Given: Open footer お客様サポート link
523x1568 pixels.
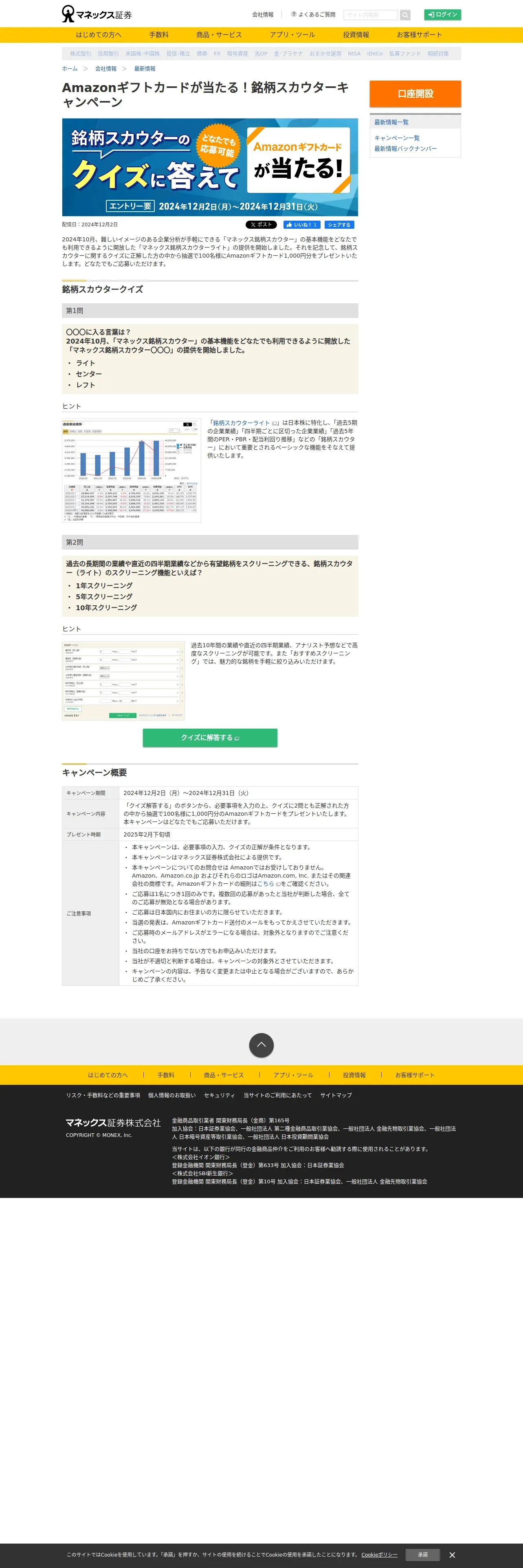Looking at the screenshot, I should [x=415, y=1075].
